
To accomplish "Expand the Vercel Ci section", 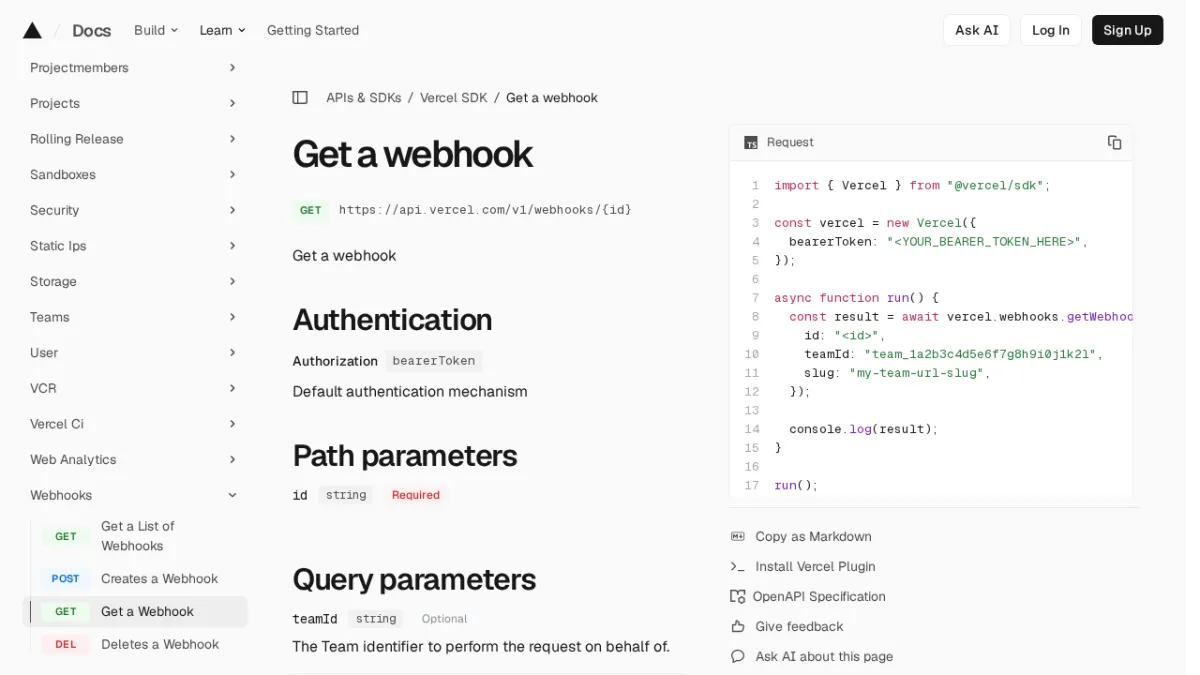I will (134, 424).
